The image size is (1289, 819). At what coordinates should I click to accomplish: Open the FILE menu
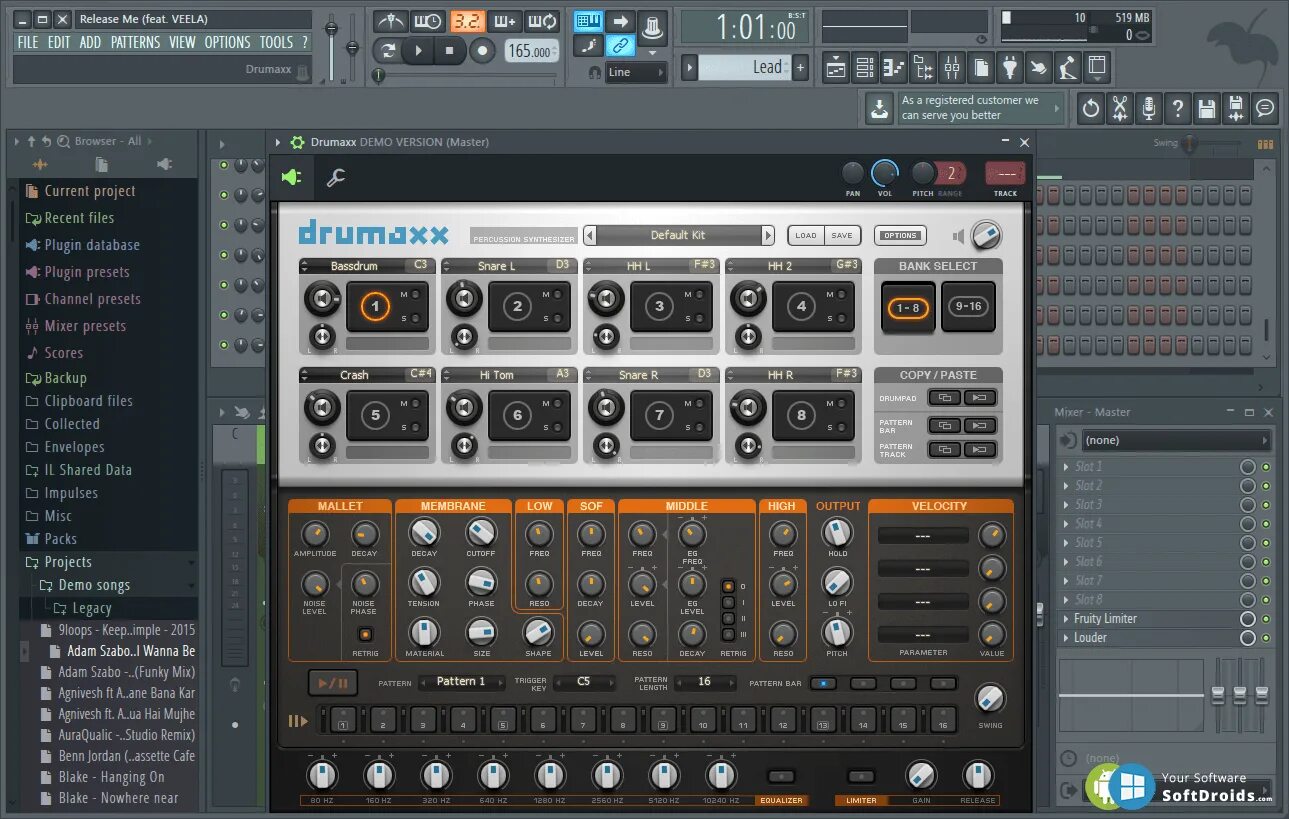[28, 42]
